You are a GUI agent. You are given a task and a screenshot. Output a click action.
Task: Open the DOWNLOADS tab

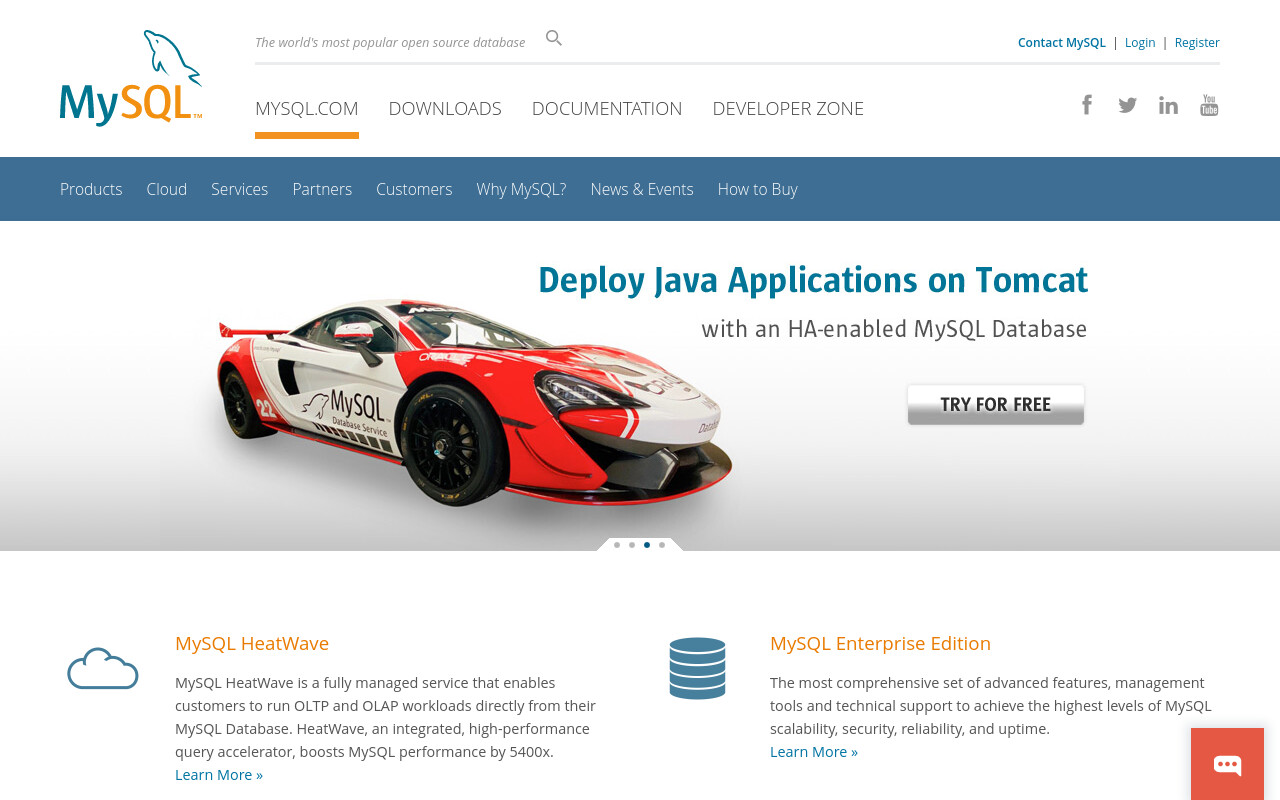pyautogui.click(x=445, y=108)
